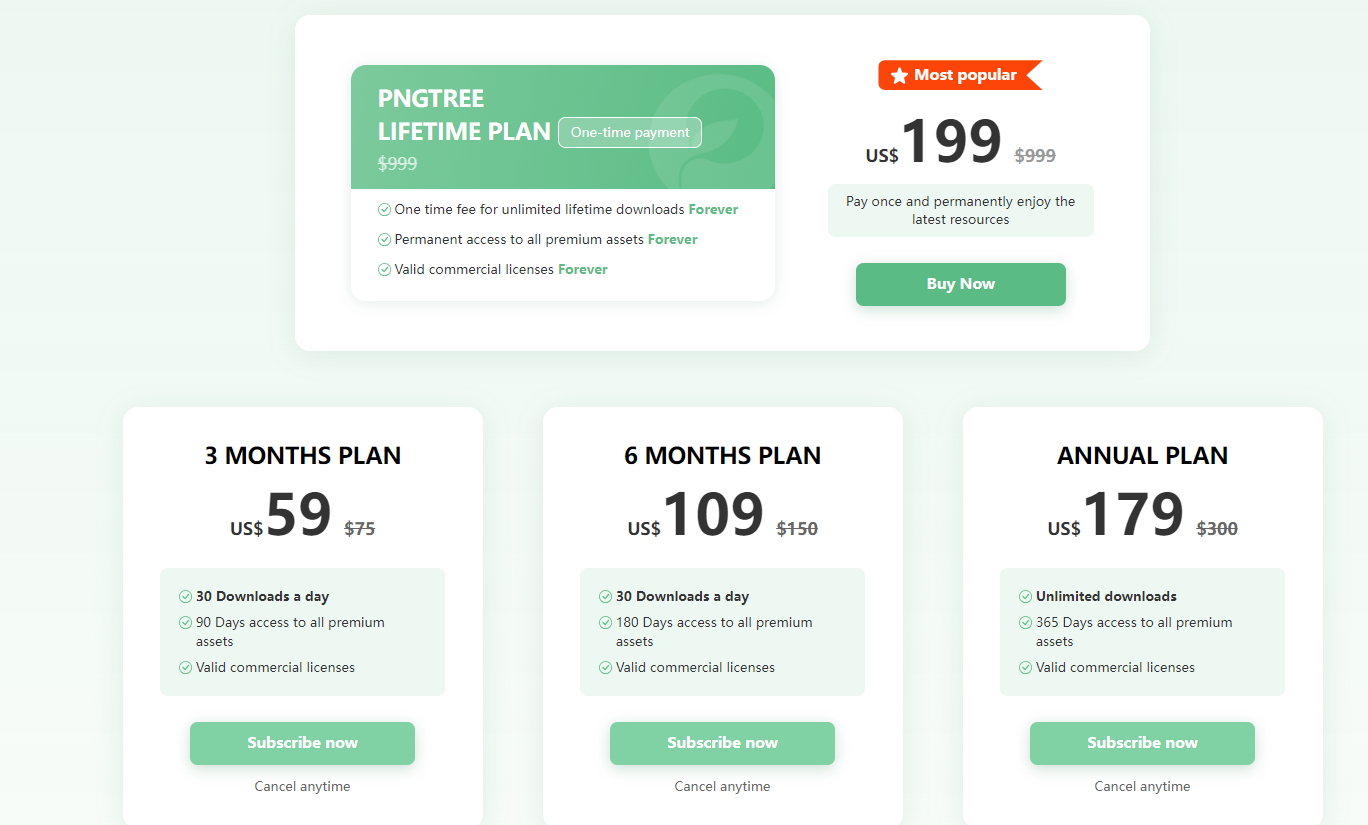Subscribe to the 3 Months Plan
This screenshot has width=1368, height=825.
(x=302, y=743)
